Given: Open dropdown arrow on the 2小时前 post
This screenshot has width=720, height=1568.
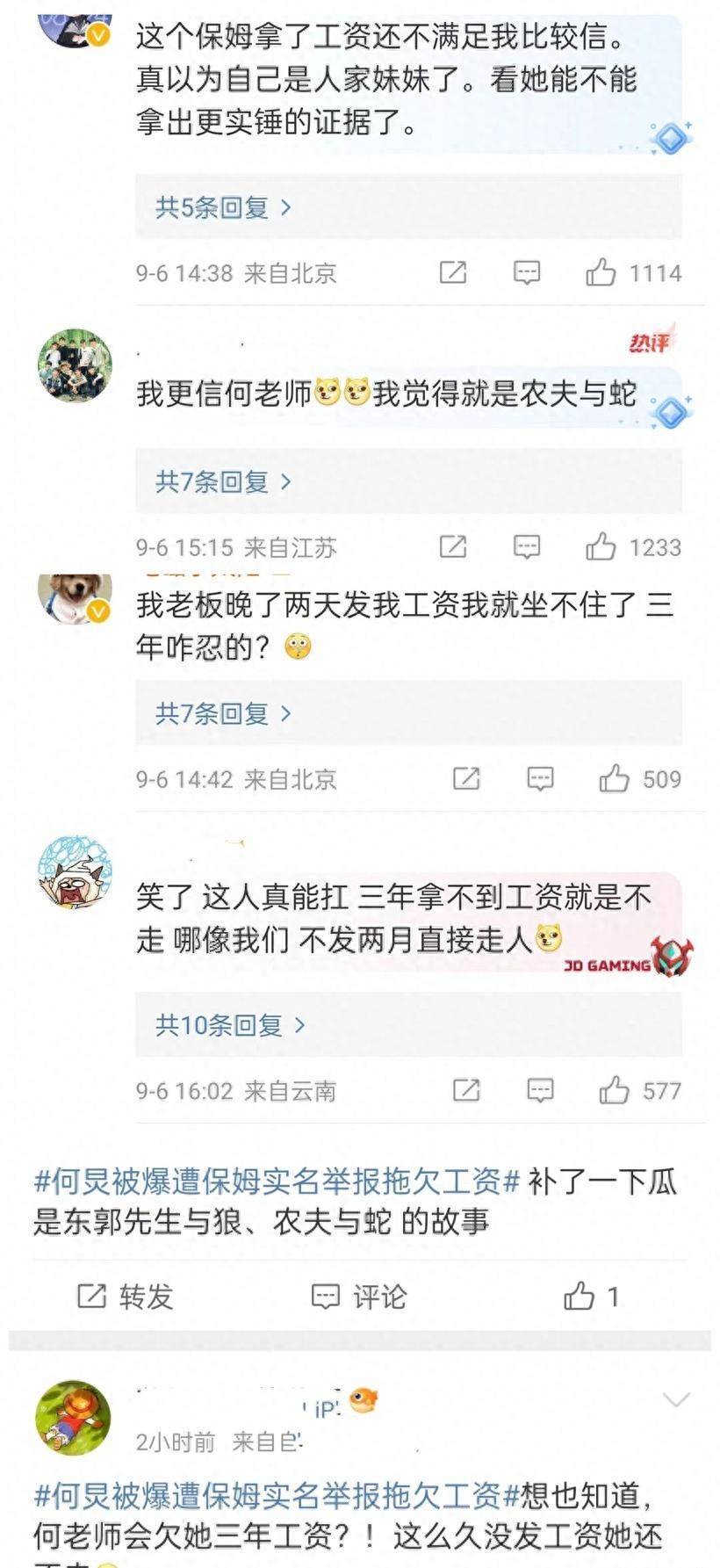Looking at the screenshot, I should click(x=676, y=1399).
